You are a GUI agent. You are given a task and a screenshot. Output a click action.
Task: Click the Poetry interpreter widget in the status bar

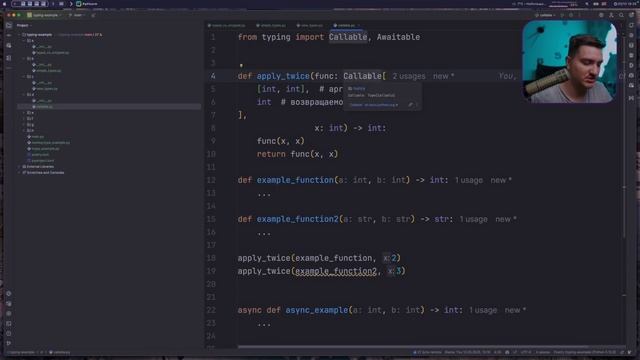[584, 352]
